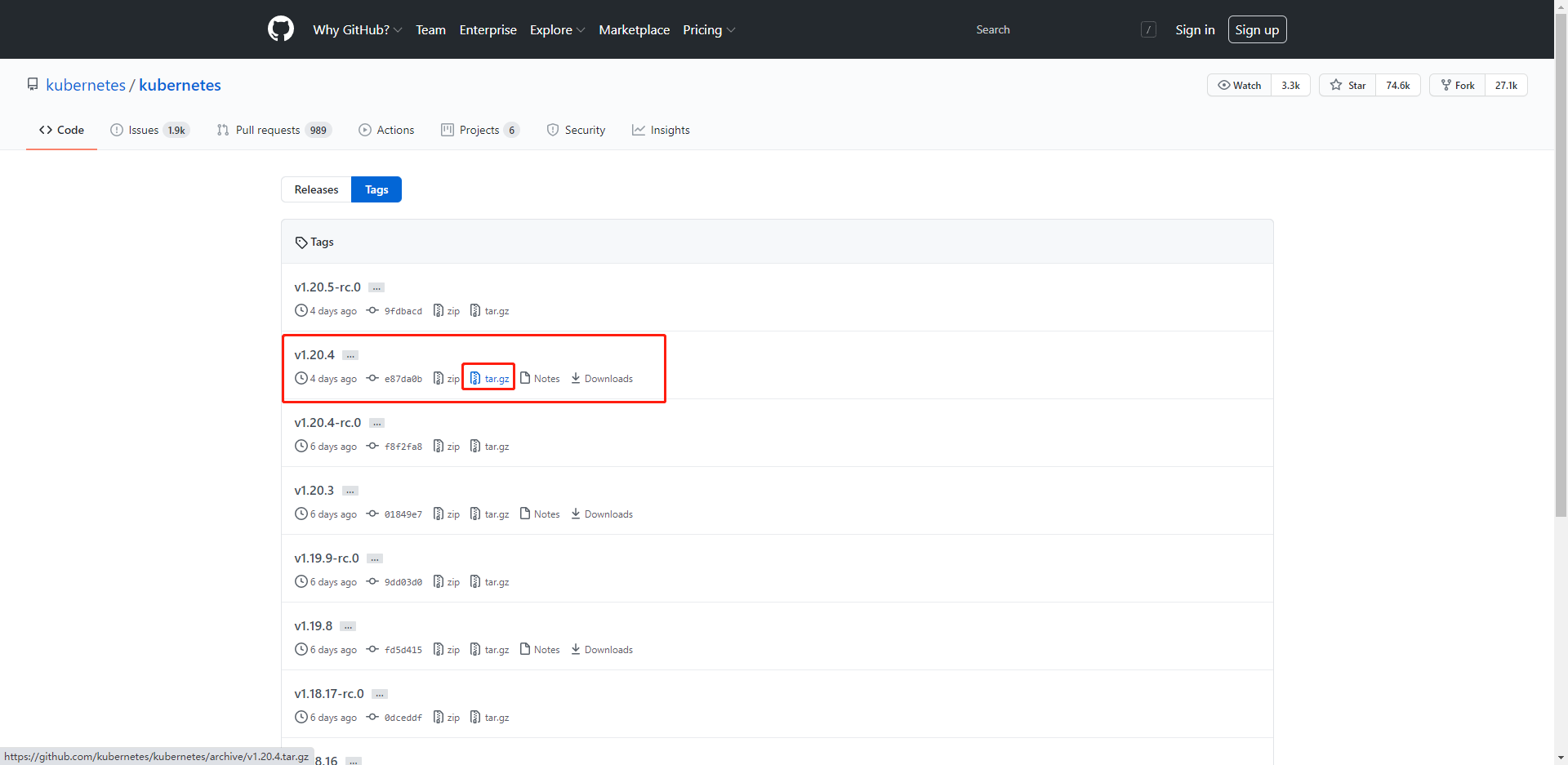Open commit 0dceddf
1568x765 pixels.
394,718
